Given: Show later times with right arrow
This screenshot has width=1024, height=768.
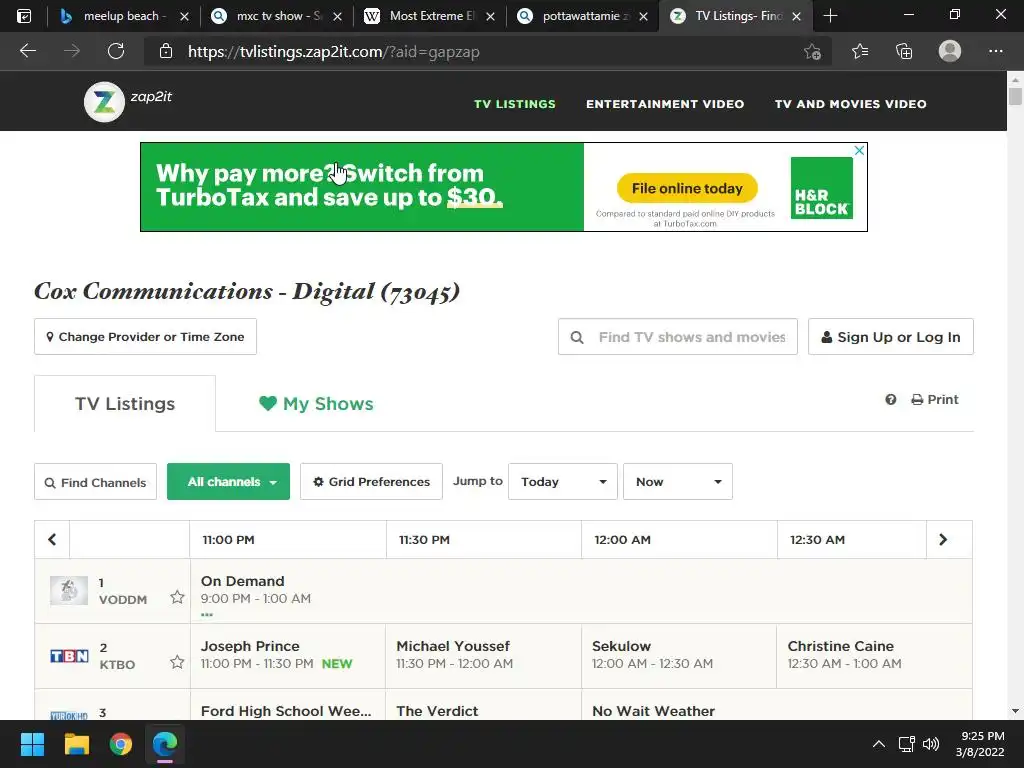Looking at the screenshot, I should (x=943, y=539).
